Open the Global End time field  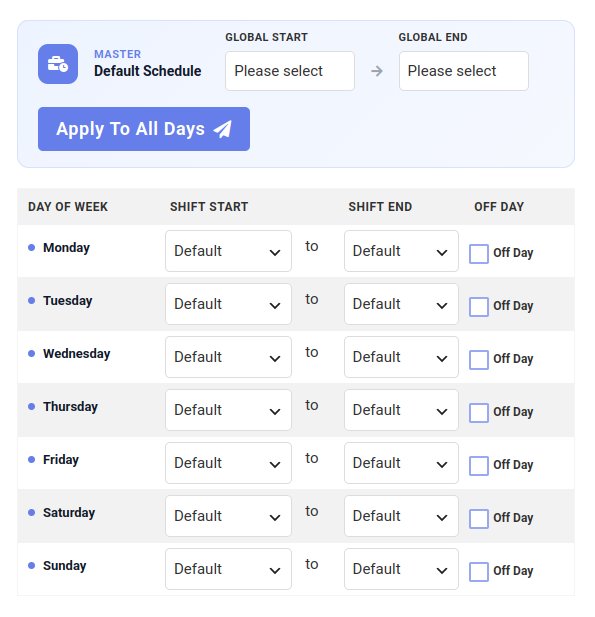tap(464, 71)
